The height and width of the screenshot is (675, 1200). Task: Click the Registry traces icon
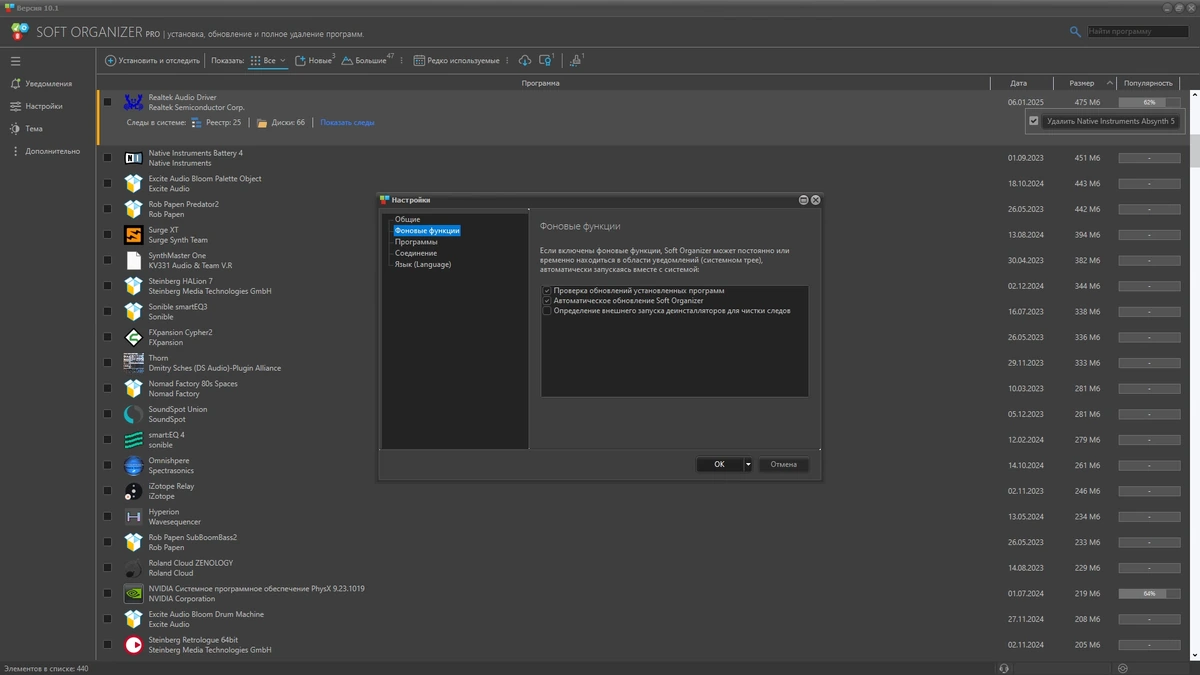[x=196, y=123]
